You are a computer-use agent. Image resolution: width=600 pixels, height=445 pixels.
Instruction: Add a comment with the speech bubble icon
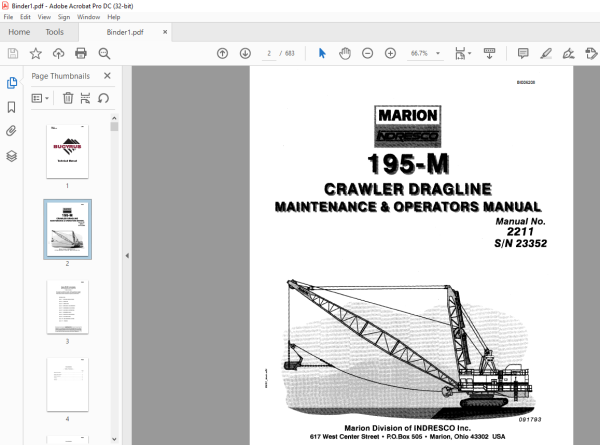pos(523,53)
